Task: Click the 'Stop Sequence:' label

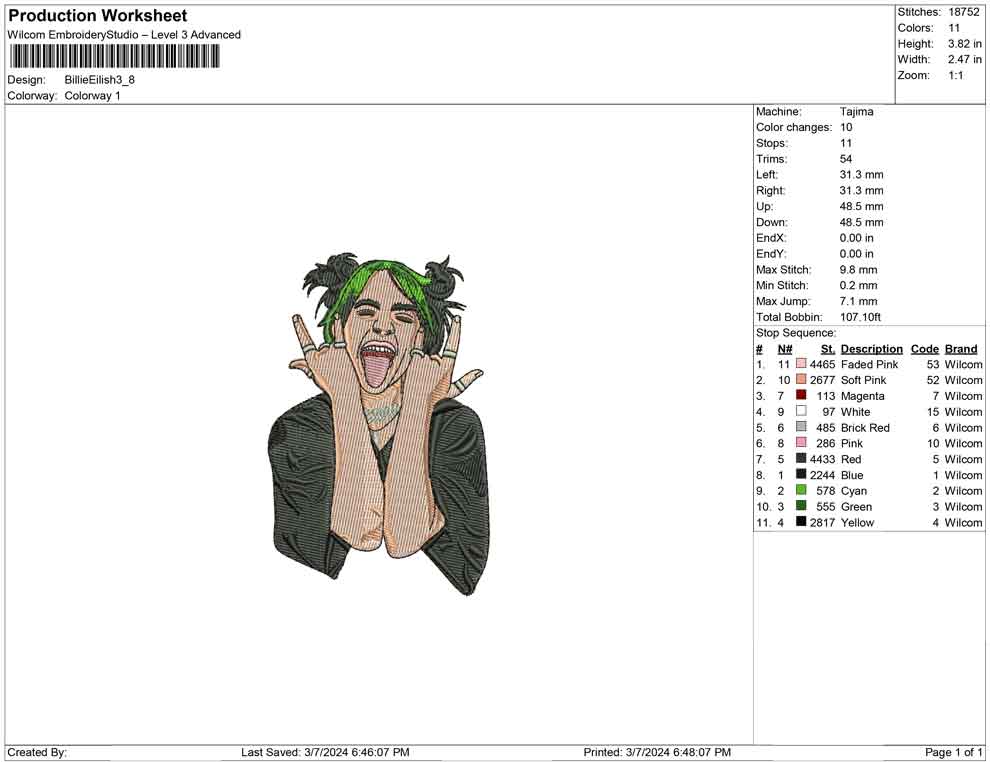Action: point(796,333)
